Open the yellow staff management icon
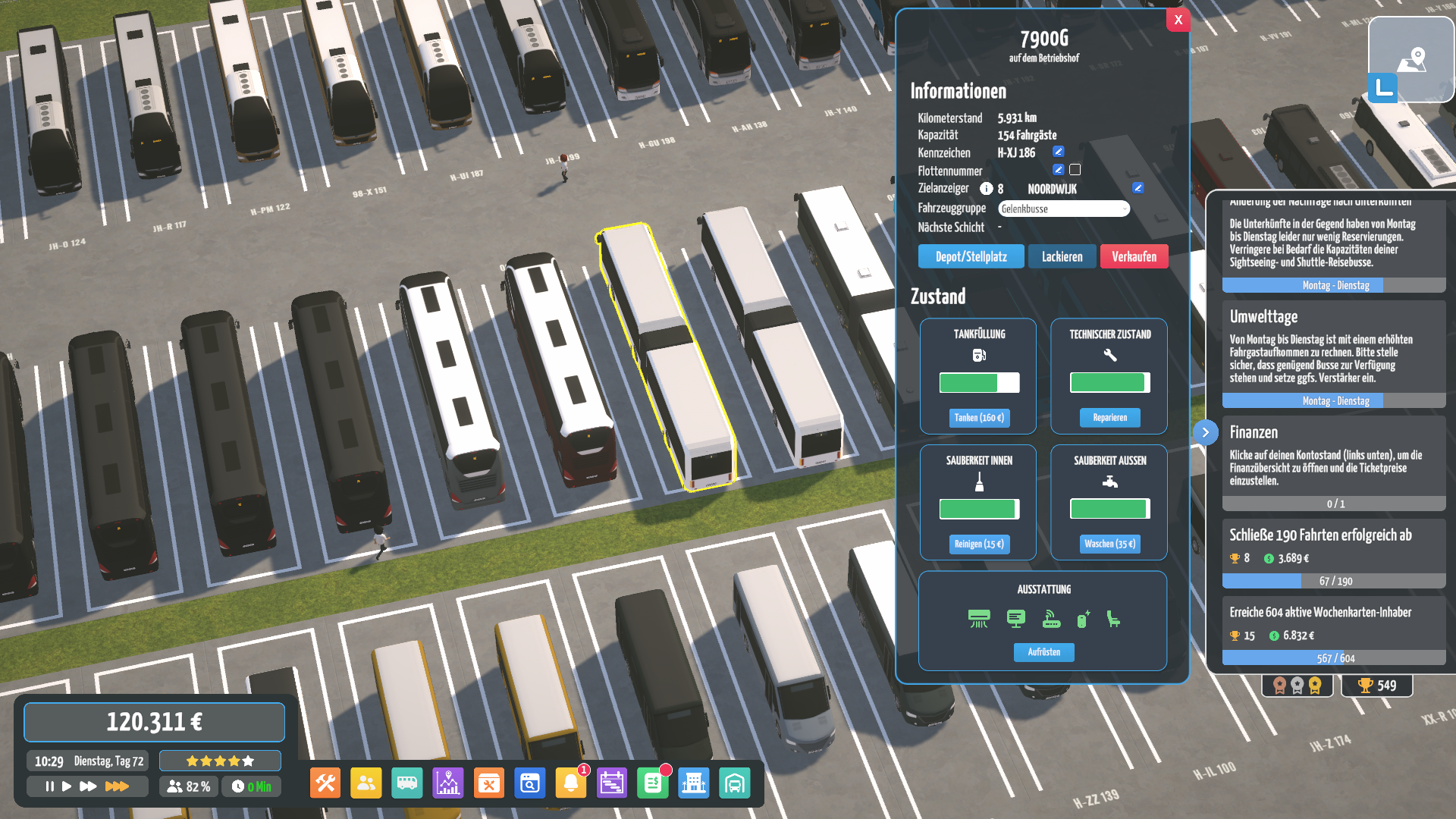This screenshot has width=1456, height=819. [x=366, y=783]
